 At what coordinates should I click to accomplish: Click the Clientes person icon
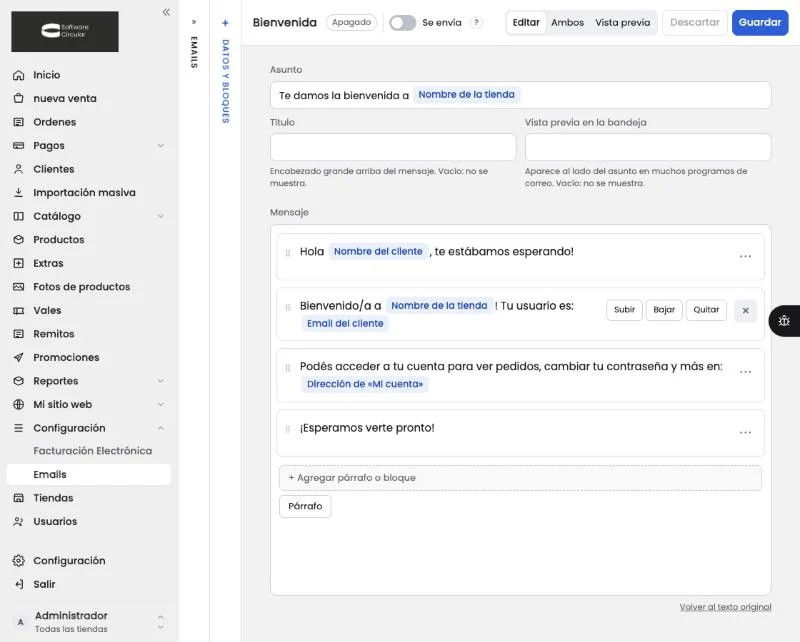pos(18,169)
